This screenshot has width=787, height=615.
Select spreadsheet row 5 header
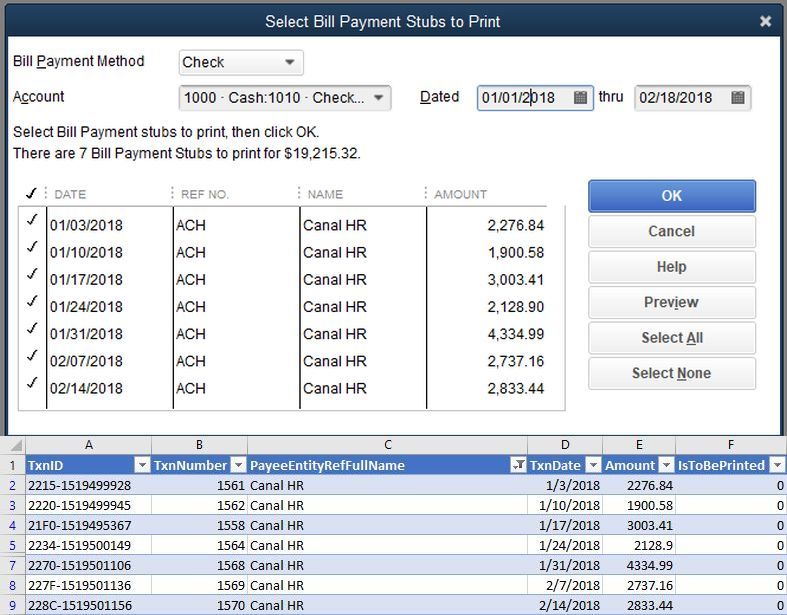click(x=13, y=545)
